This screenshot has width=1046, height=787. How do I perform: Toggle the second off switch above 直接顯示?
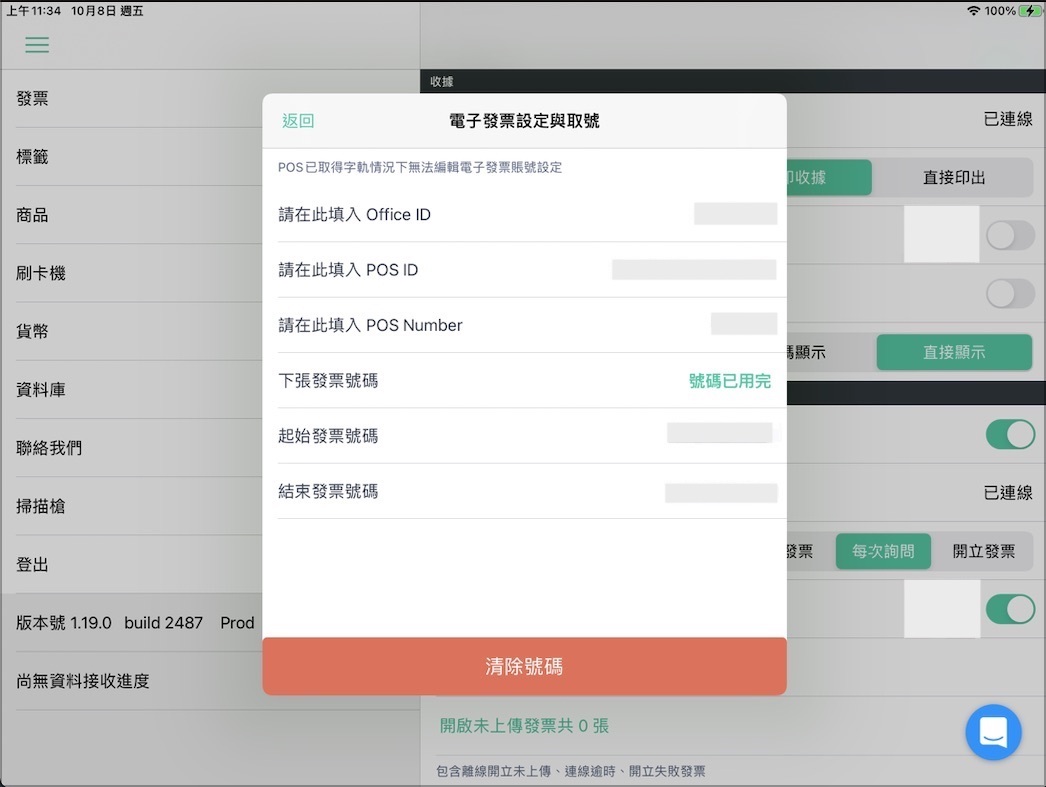click(1010, 293)
